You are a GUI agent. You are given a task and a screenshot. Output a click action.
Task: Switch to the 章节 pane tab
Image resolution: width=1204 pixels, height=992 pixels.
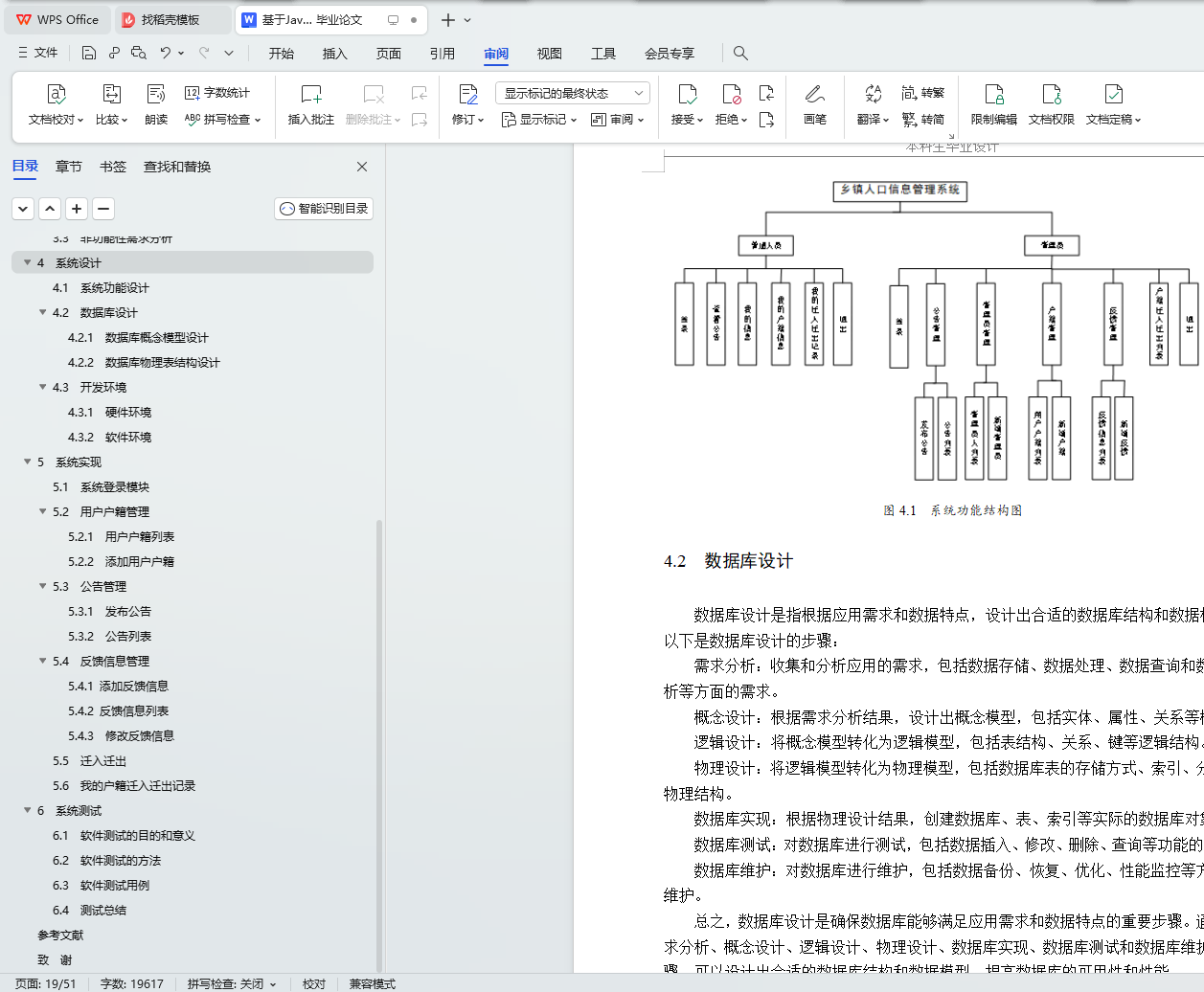click(69, 167)
